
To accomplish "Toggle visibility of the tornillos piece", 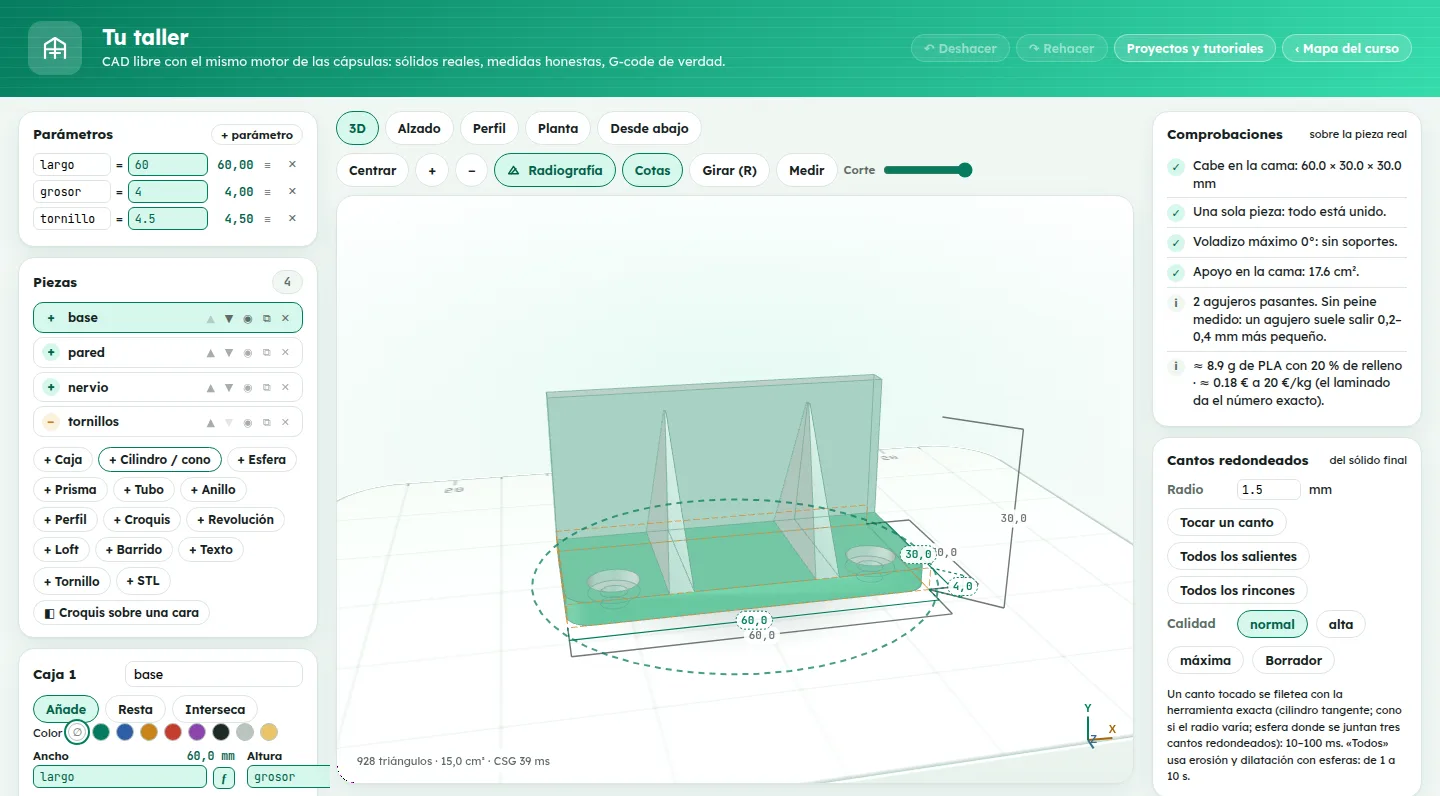I will [x=248, y=422].
